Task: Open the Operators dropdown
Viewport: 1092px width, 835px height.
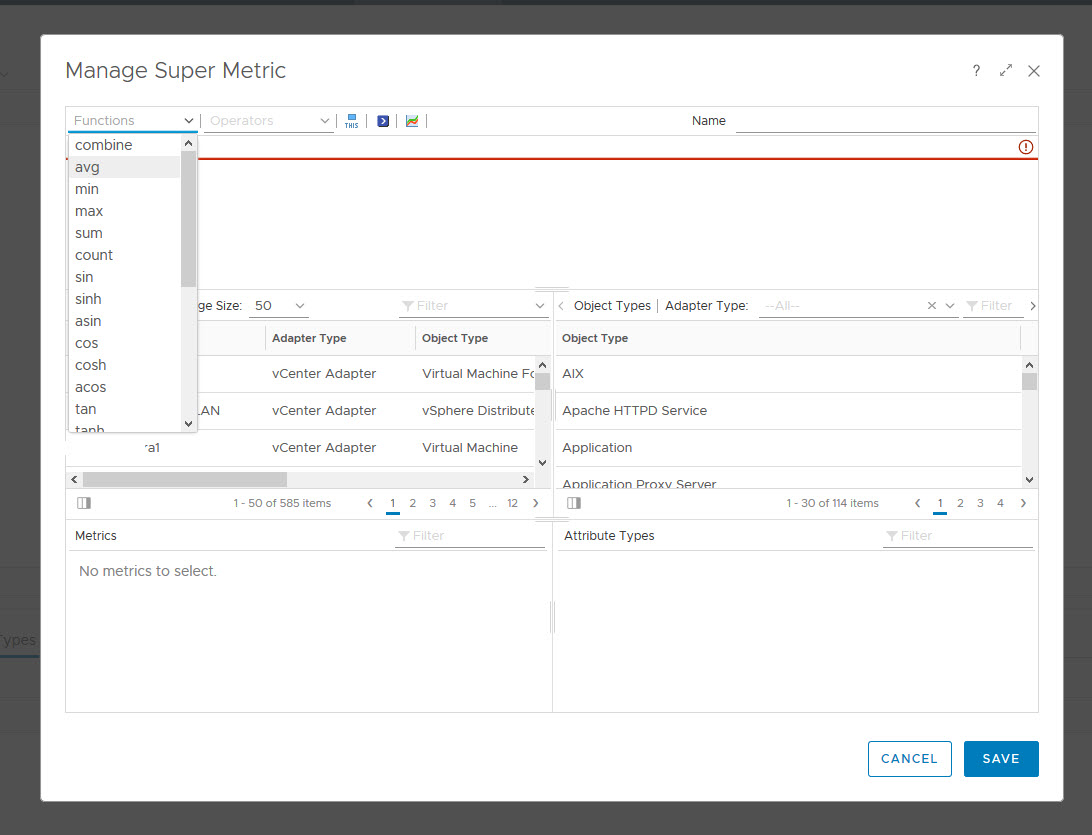Action: (269, 121)
